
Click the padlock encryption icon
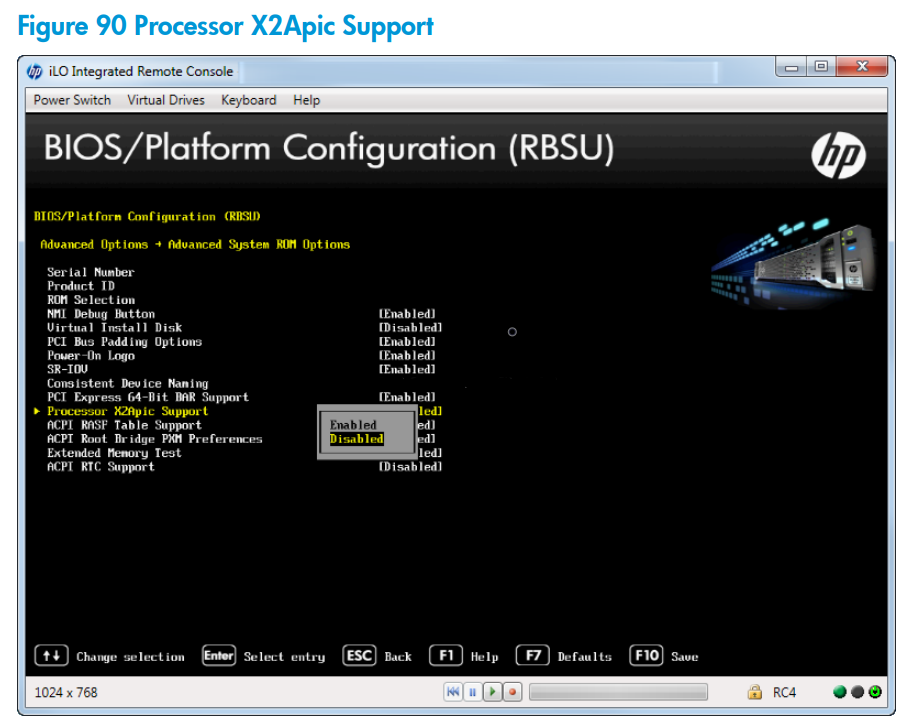tap(754, 692)
